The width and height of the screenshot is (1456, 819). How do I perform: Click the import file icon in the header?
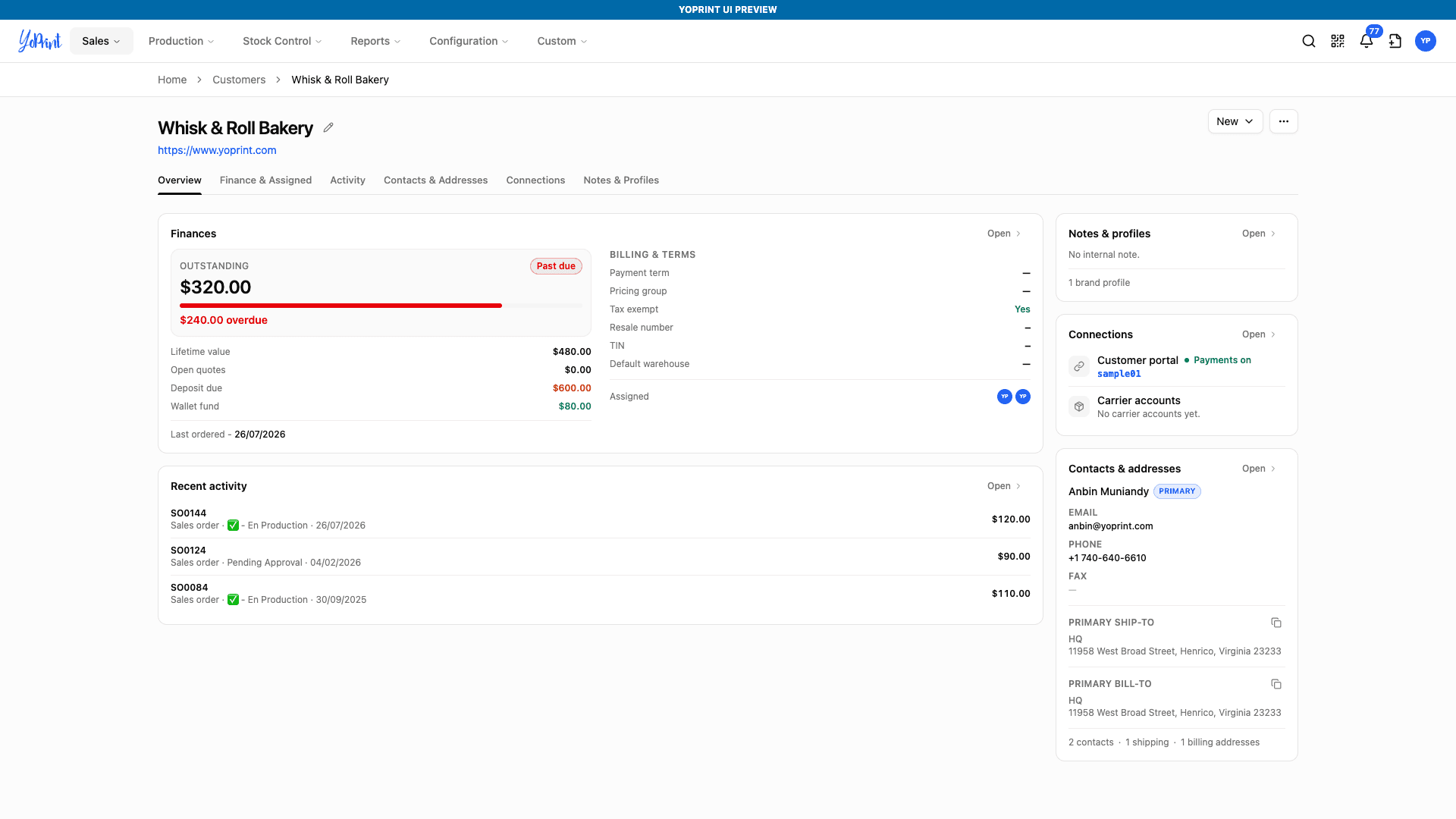(1395, 41)
